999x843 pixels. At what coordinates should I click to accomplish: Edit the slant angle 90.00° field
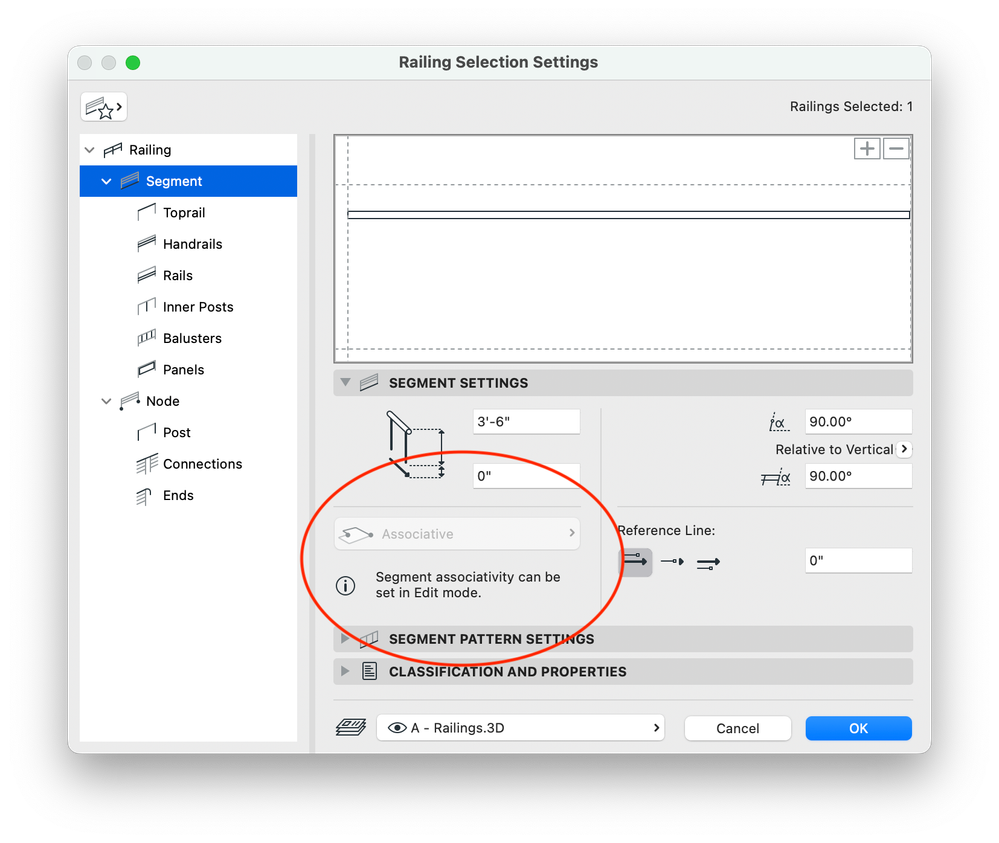click(x=858, y=422)
